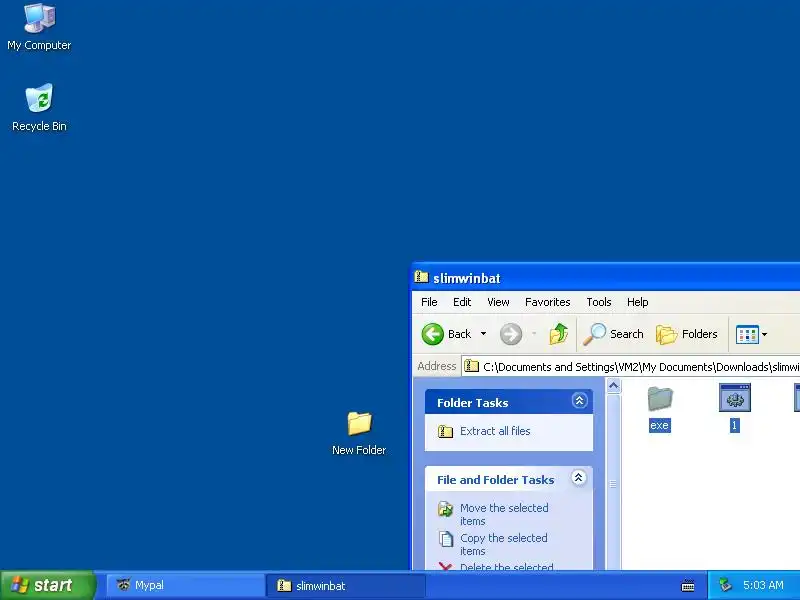
Task: Click the Extract all files icon
Action: click(445, 432)
